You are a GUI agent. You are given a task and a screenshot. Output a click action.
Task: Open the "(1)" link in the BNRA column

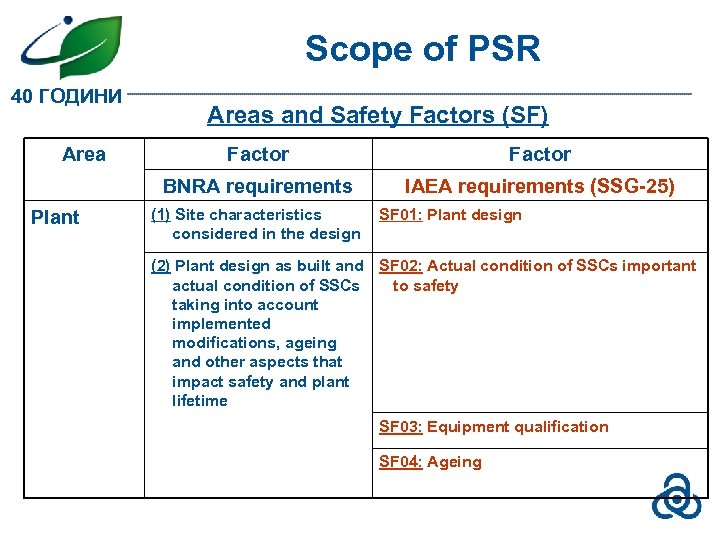coord(161,214)
